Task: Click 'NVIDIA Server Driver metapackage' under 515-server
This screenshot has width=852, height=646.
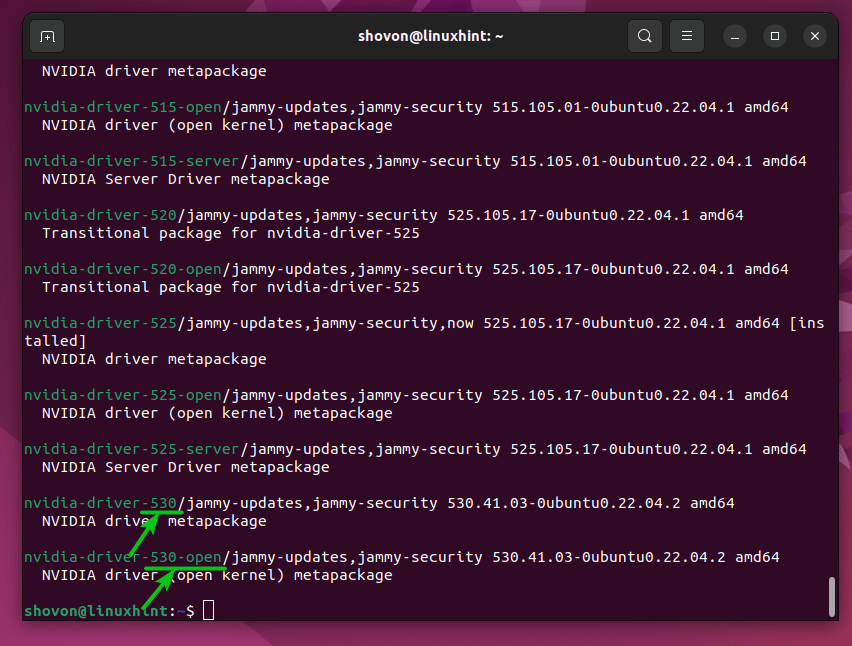Action: click(x=186, y=179)
